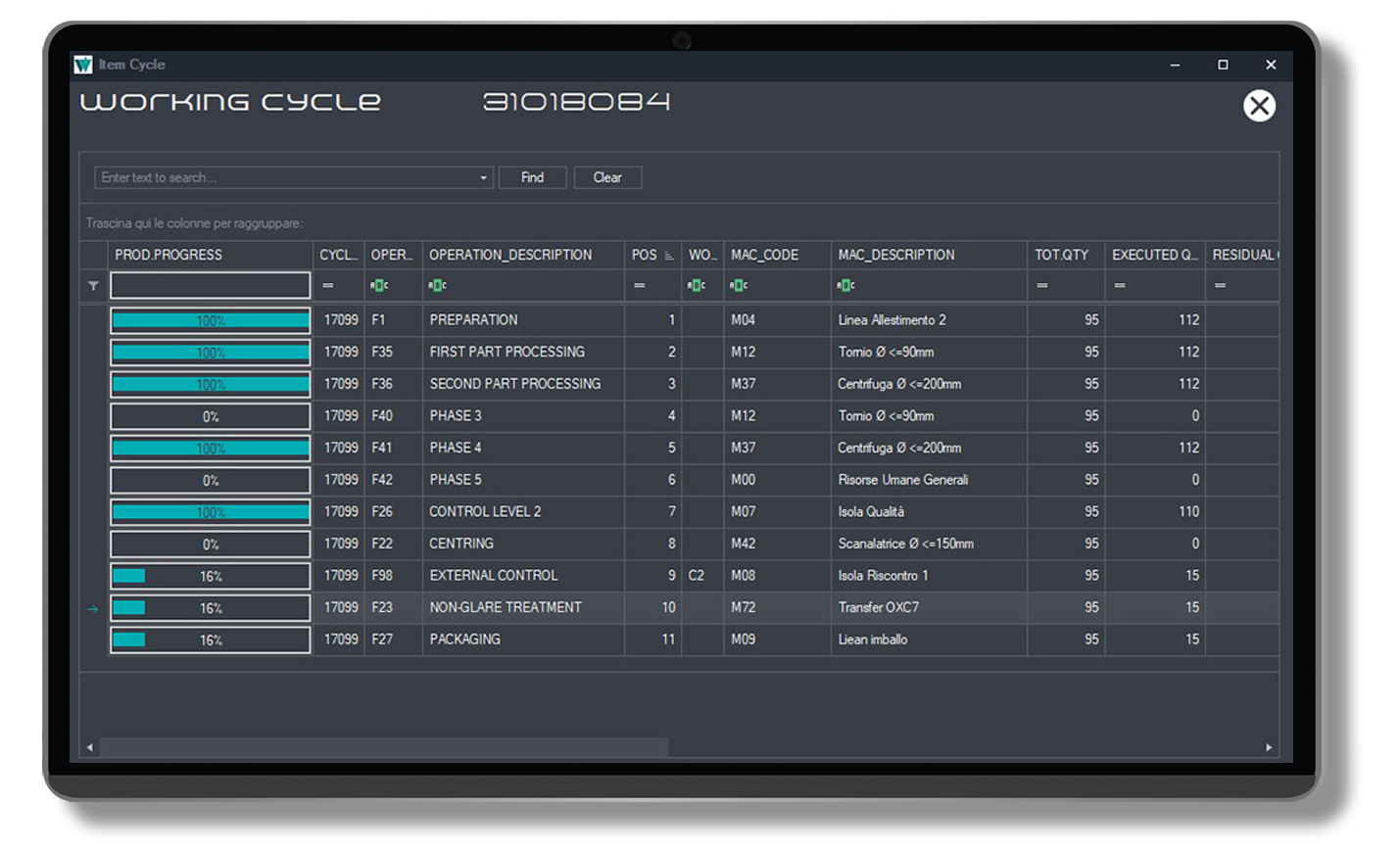This screenshot has width=1400, height=855.
Task: Click the OPER column header
Action: pos(393,255)
